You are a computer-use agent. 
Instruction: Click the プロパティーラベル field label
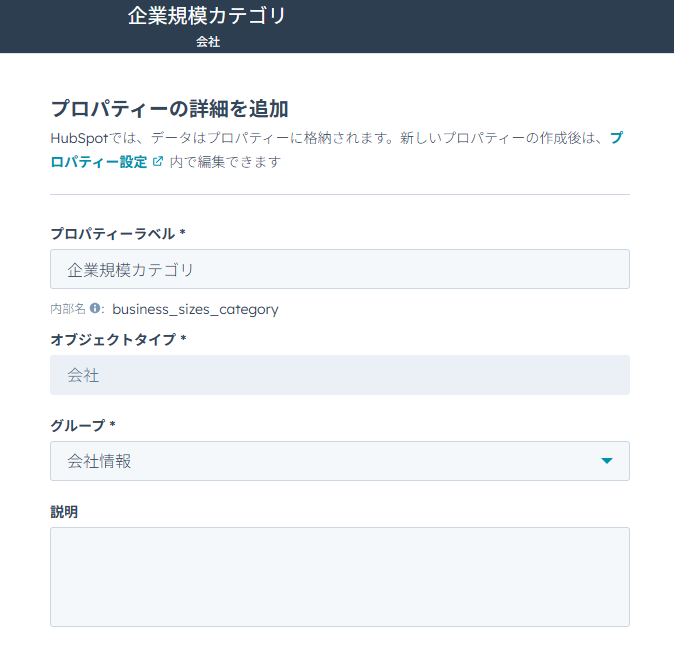tap(117, 233)
